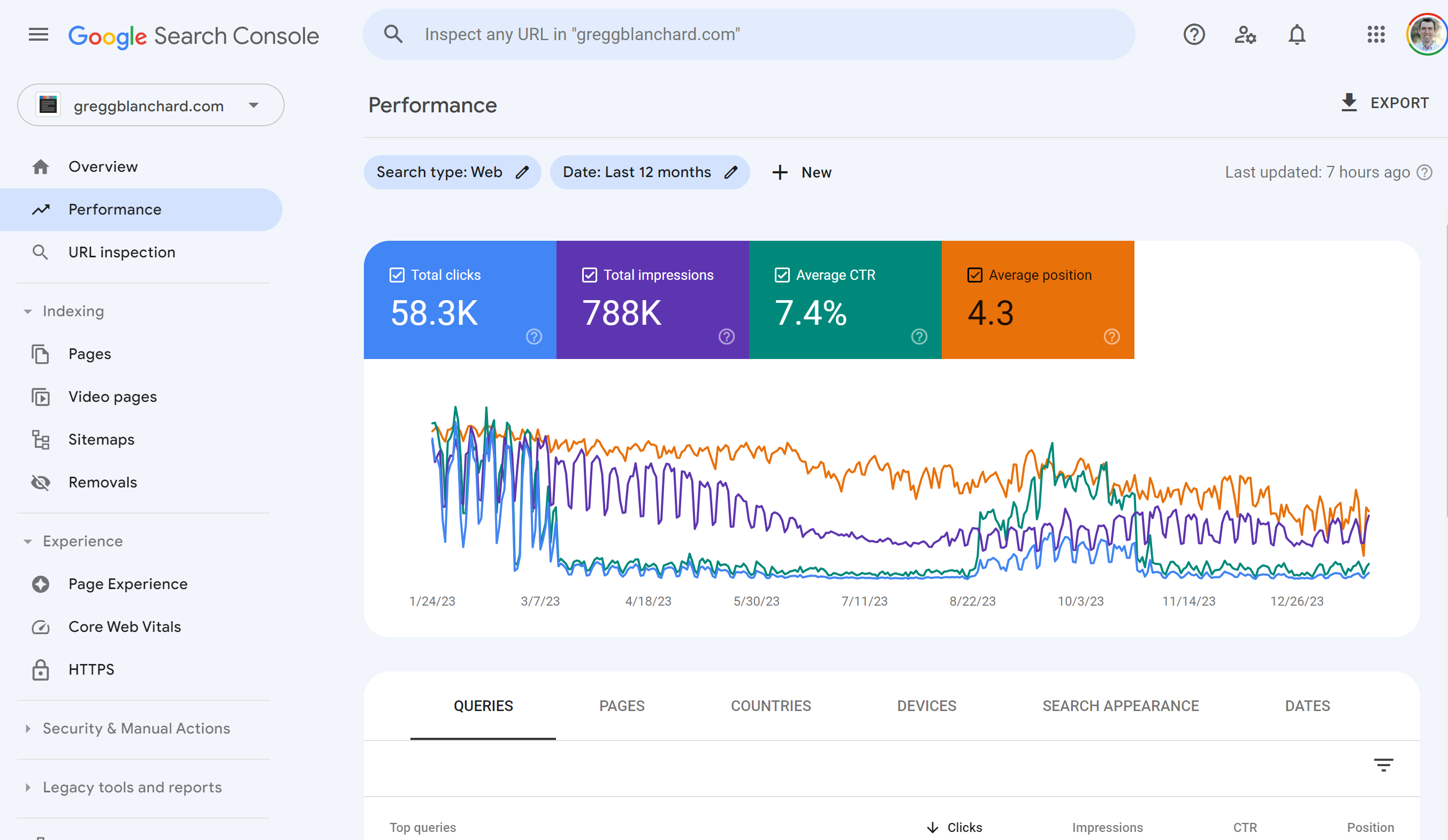Uncheck the Total clicks checkbox
The height and width of the screenshot is (840, 1448).
(397, 275)
